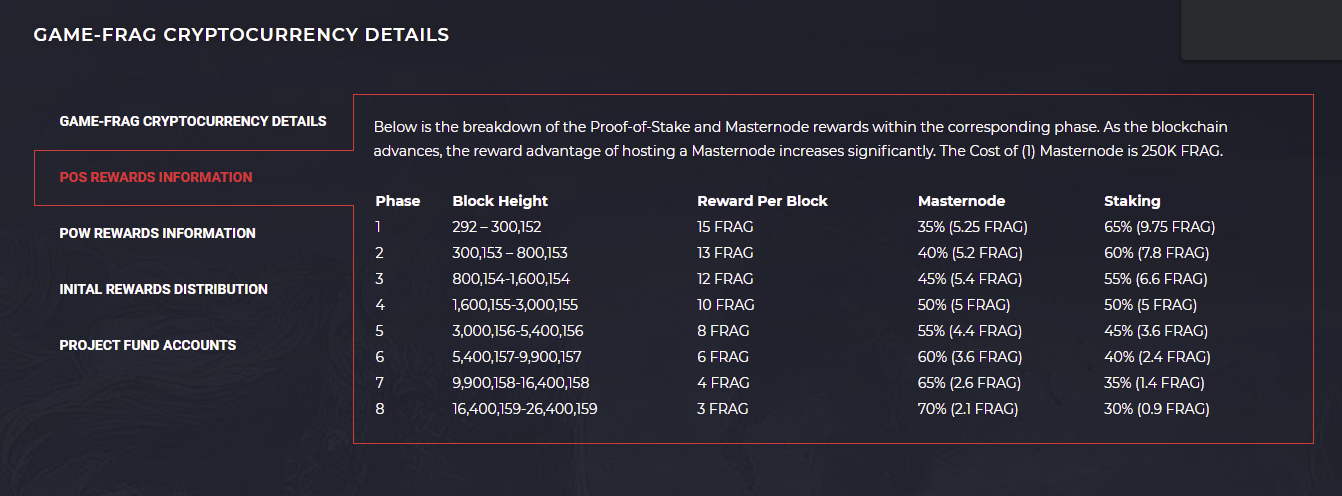Click the 65% (9.75 FRAG) Staking cell
The width and height of the screenshot is (1342, 496).
coord(1159,227)
